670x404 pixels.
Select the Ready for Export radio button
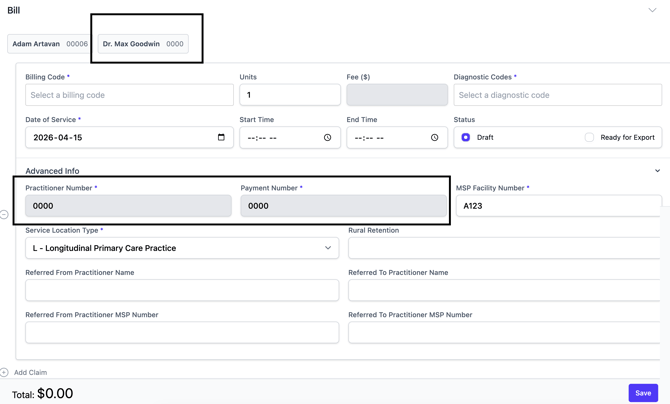pos(589,137)
